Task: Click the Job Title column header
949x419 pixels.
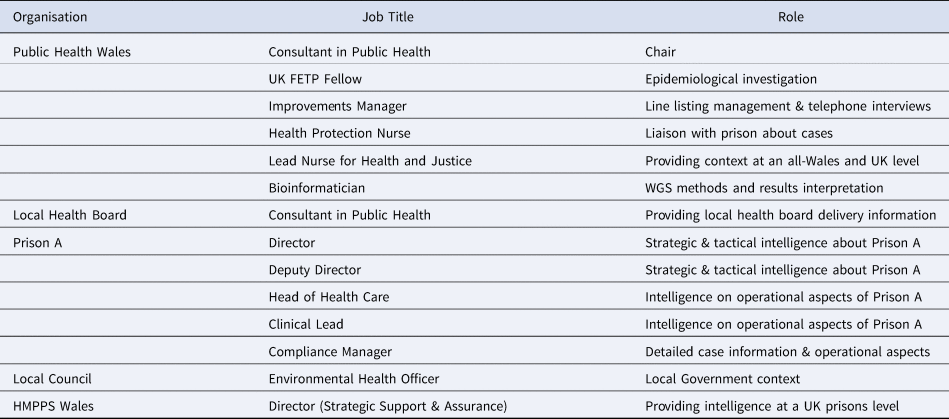Action: pos(388,17)
